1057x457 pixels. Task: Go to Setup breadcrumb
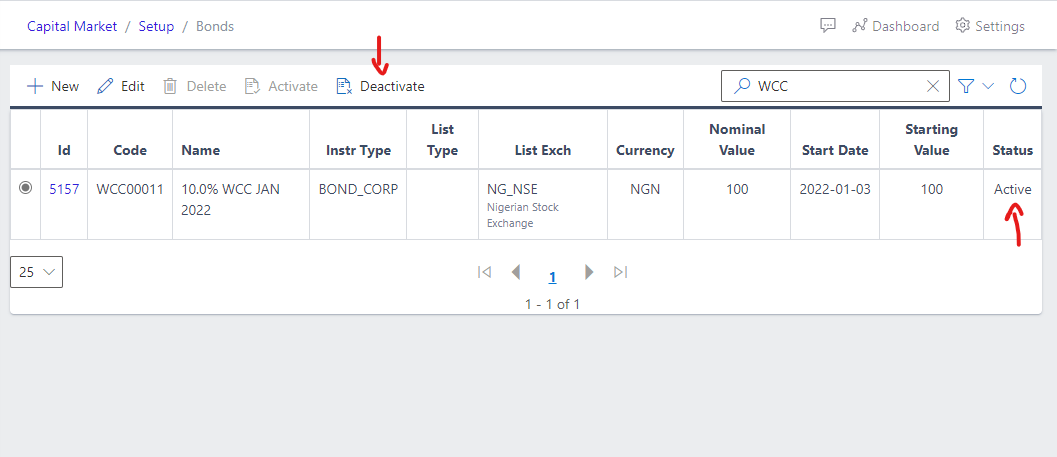point(156,26)
